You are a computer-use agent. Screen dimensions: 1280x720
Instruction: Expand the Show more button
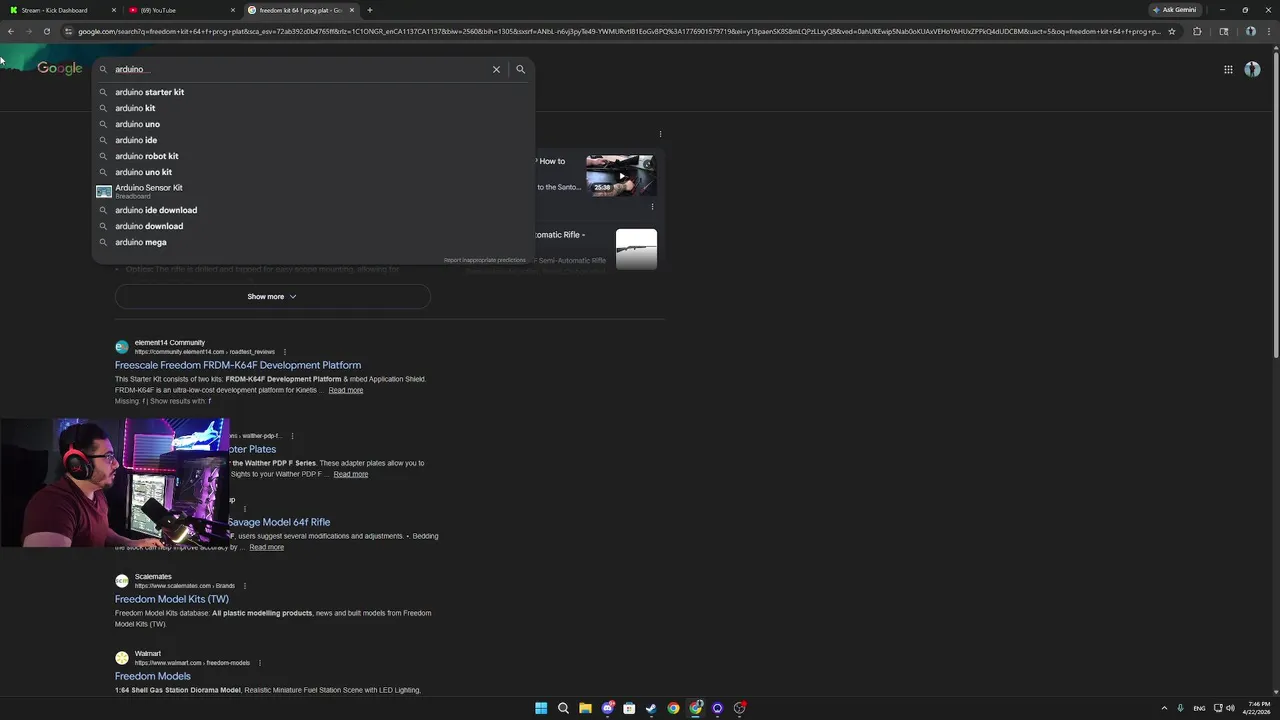(272, 296)
